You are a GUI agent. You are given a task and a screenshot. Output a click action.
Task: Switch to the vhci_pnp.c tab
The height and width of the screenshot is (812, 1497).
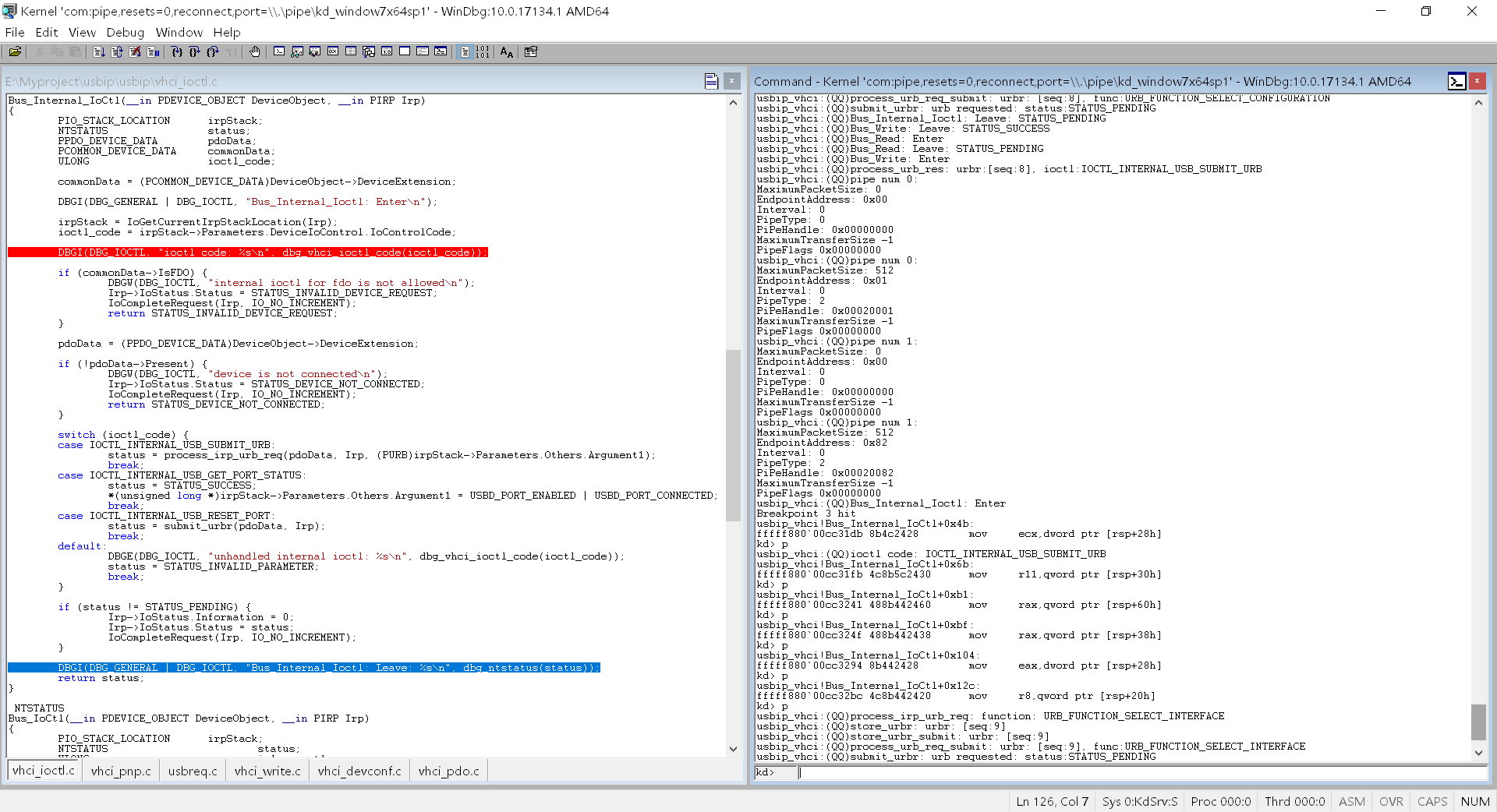click(120, 771)
